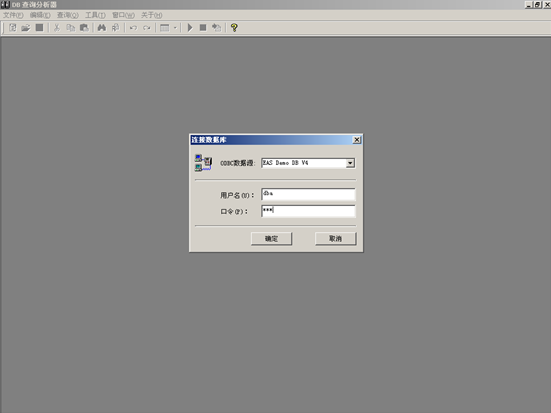Click the Undo arrow icon
The height and width of the screenshot is (413, 551).
133,27
